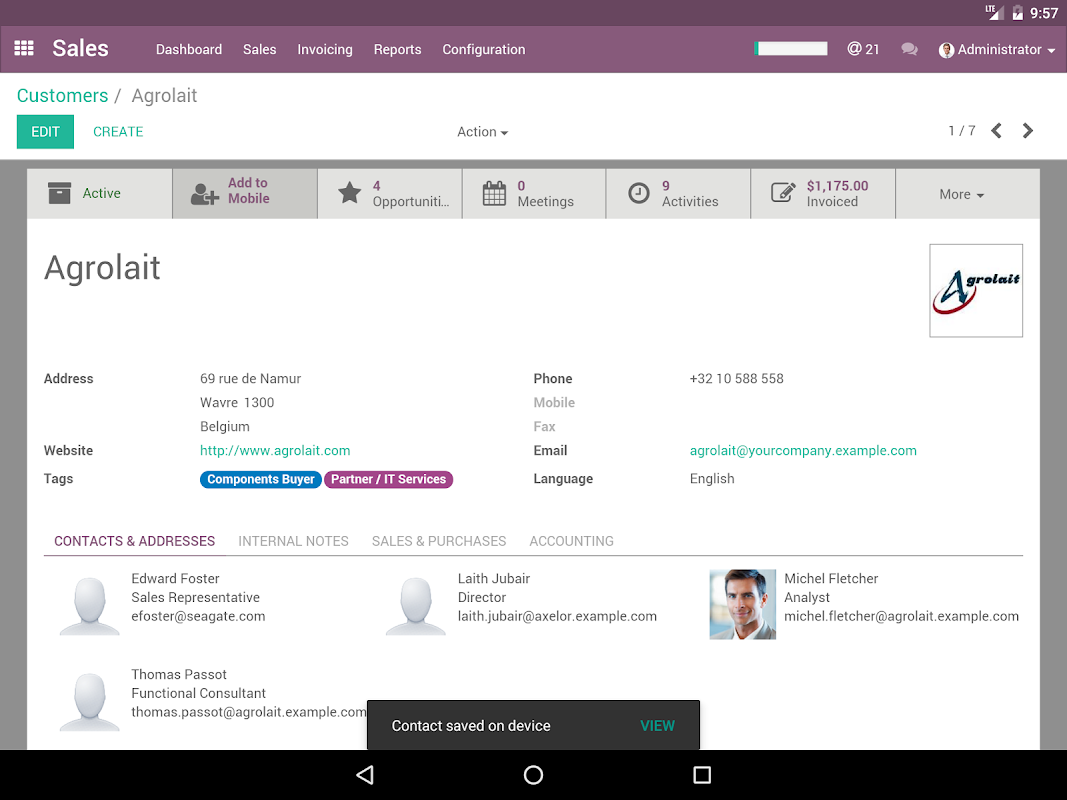Tap Android recent apps square button

point(702,775)
